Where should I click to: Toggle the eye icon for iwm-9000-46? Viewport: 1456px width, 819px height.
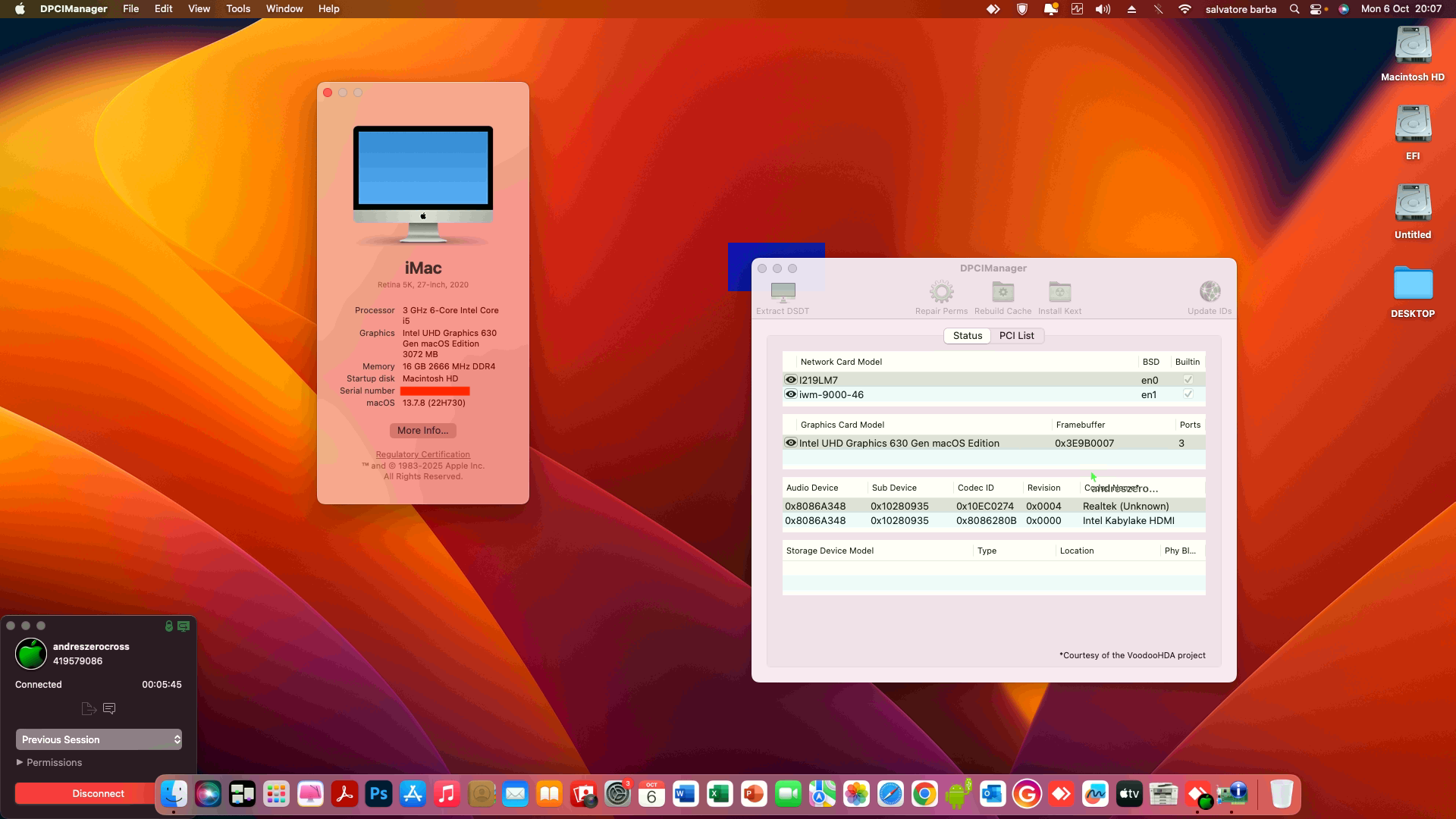coord(791,394)
